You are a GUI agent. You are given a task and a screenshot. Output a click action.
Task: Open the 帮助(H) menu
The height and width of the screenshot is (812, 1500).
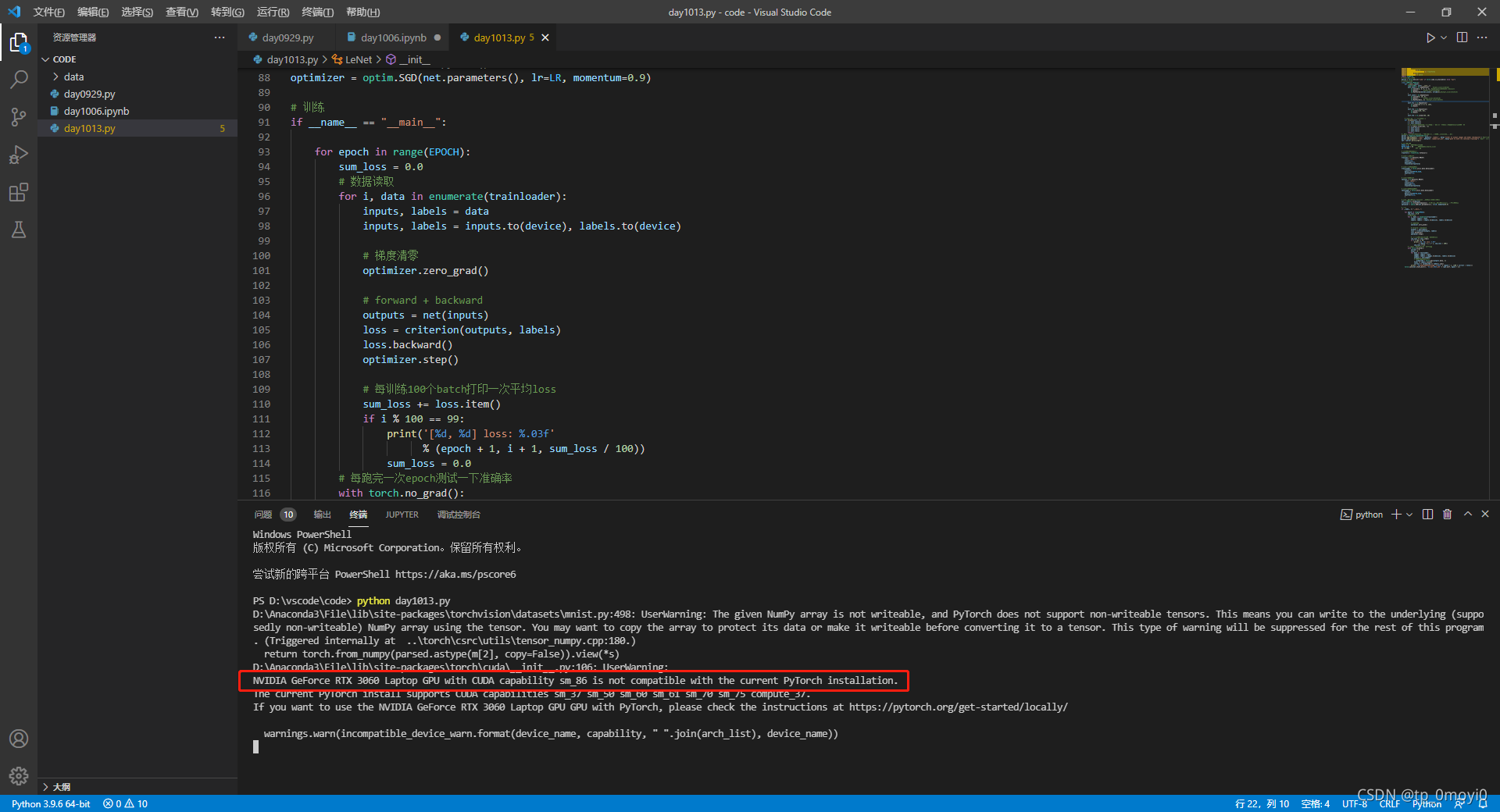(x=362, y=12)
